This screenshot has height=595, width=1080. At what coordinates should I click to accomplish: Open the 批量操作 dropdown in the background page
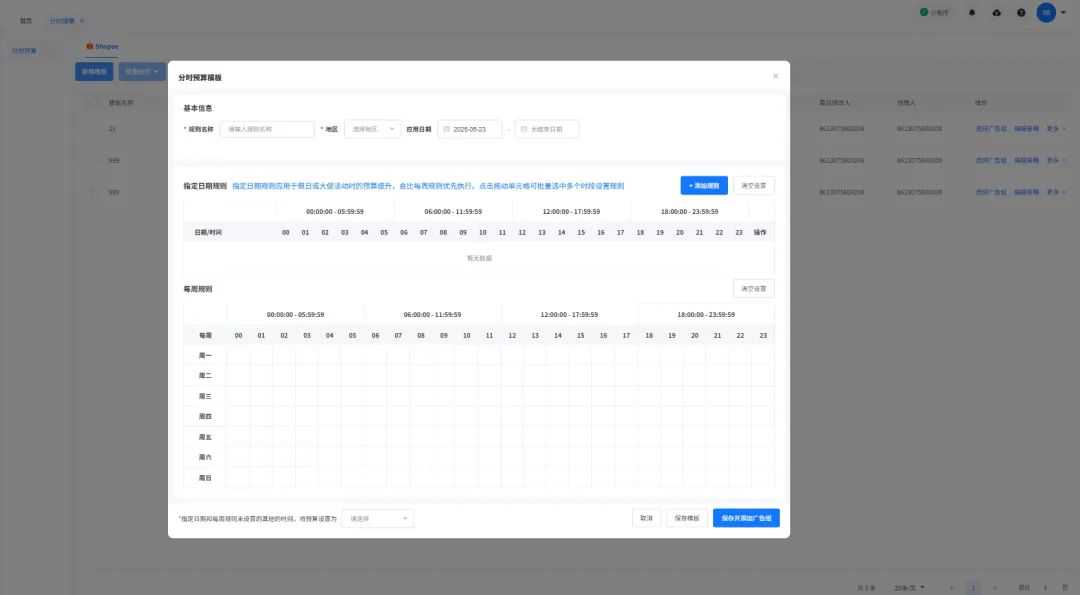(x=142, y=72)
